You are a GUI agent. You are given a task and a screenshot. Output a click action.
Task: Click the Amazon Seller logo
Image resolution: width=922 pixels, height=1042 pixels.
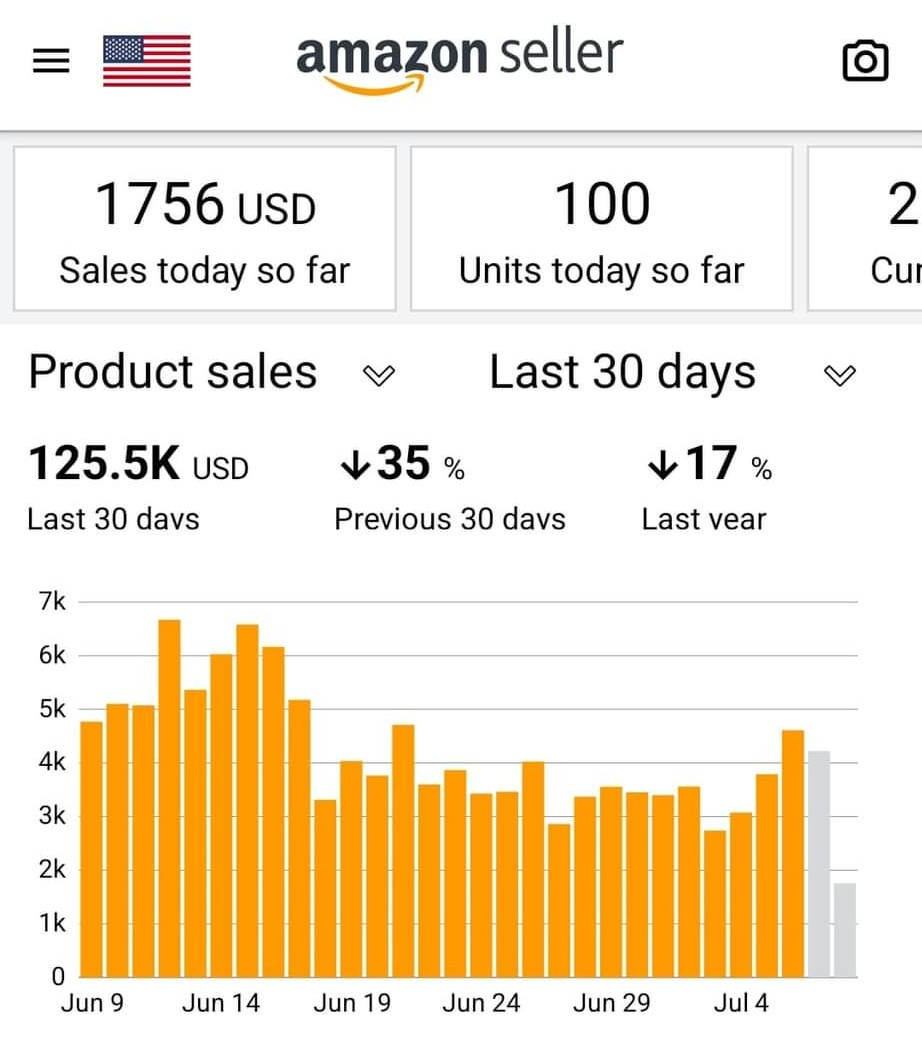[x=459, y=60]
